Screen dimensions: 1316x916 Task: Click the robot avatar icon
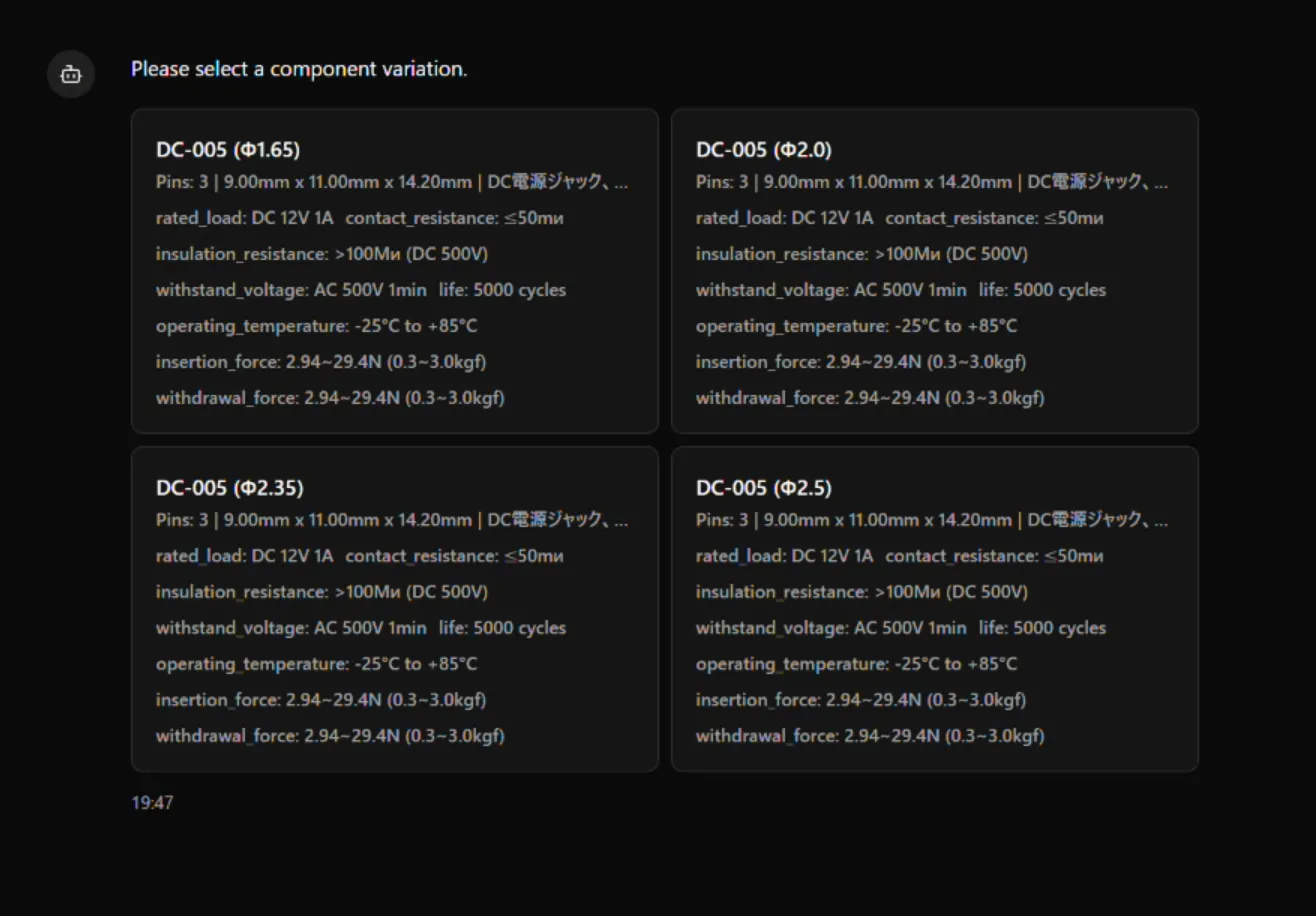tap(70, 74)
